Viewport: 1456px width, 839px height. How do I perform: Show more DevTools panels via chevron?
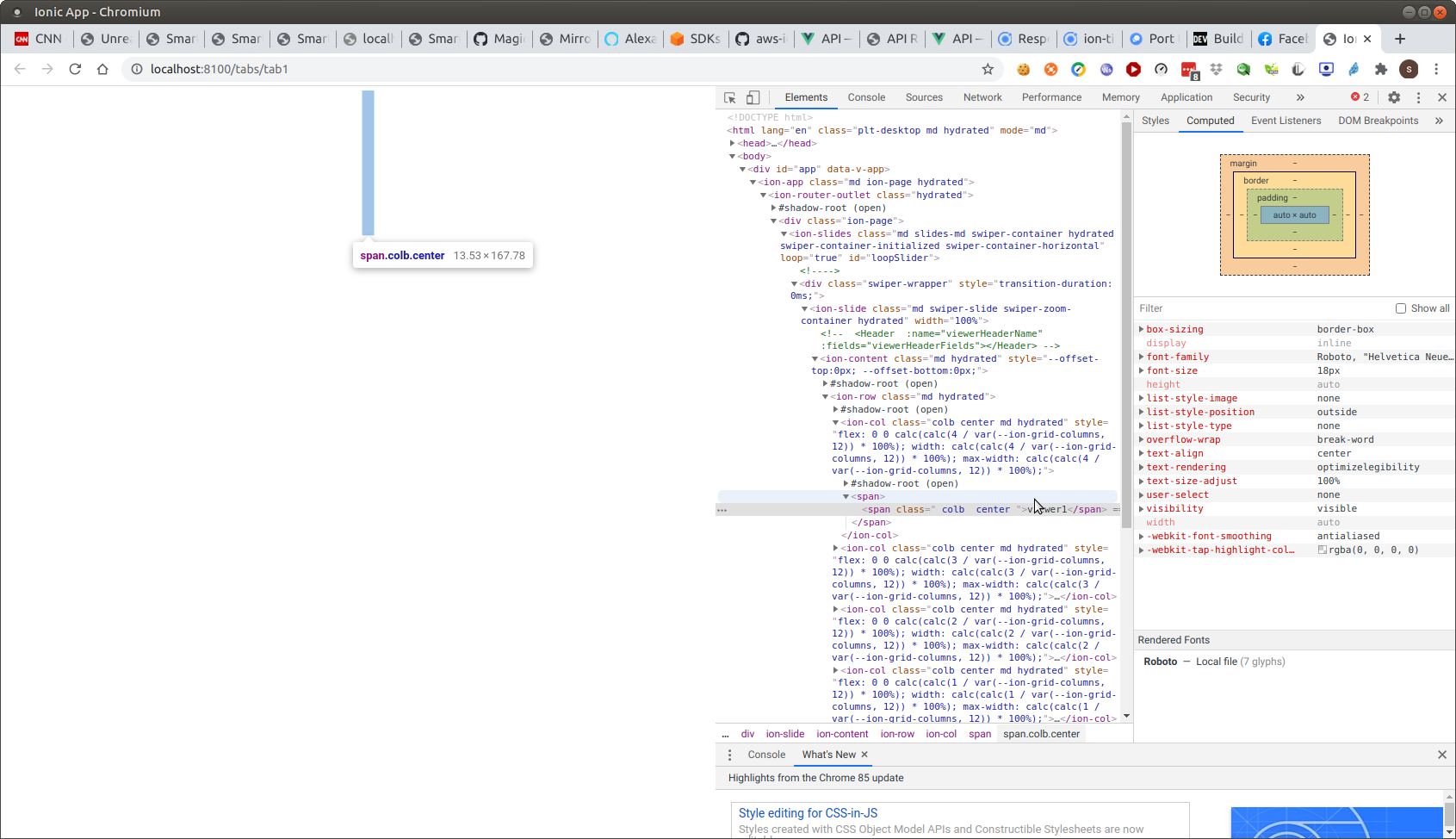[1300, 97]
